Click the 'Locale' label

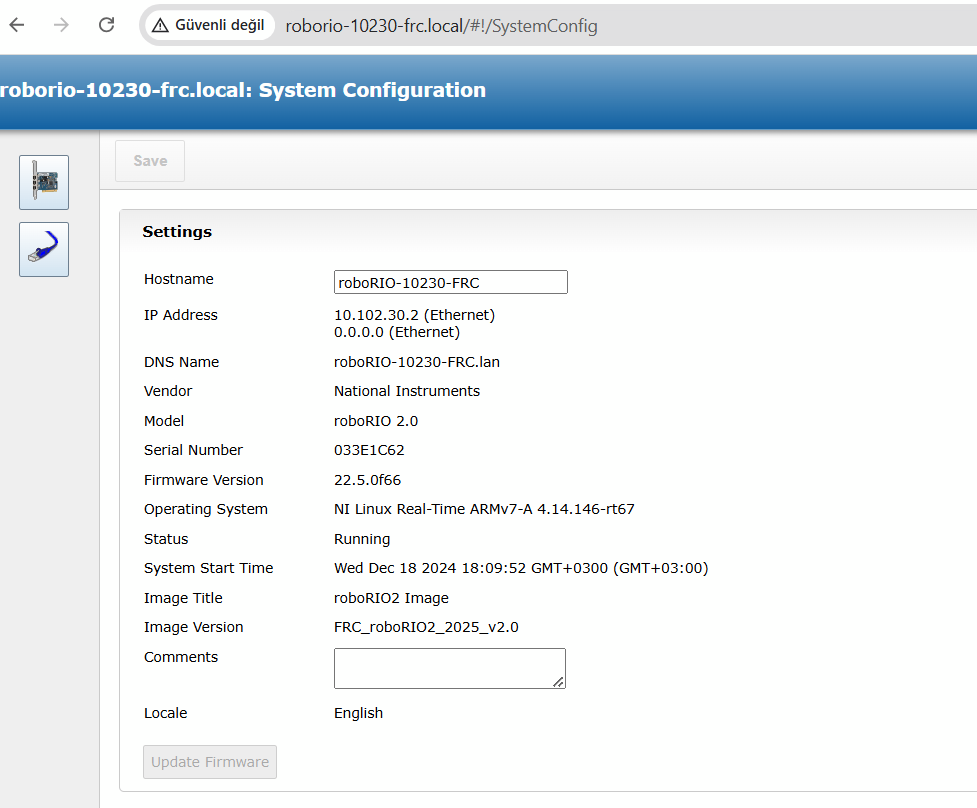pos(166,713)
